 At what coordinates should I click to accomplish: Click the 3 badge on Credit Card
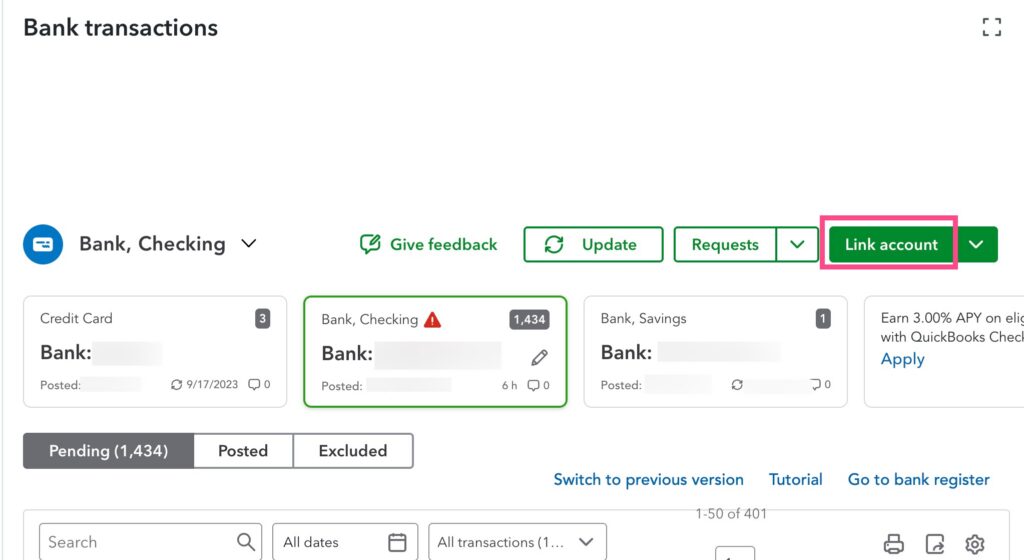coord(263,319)
